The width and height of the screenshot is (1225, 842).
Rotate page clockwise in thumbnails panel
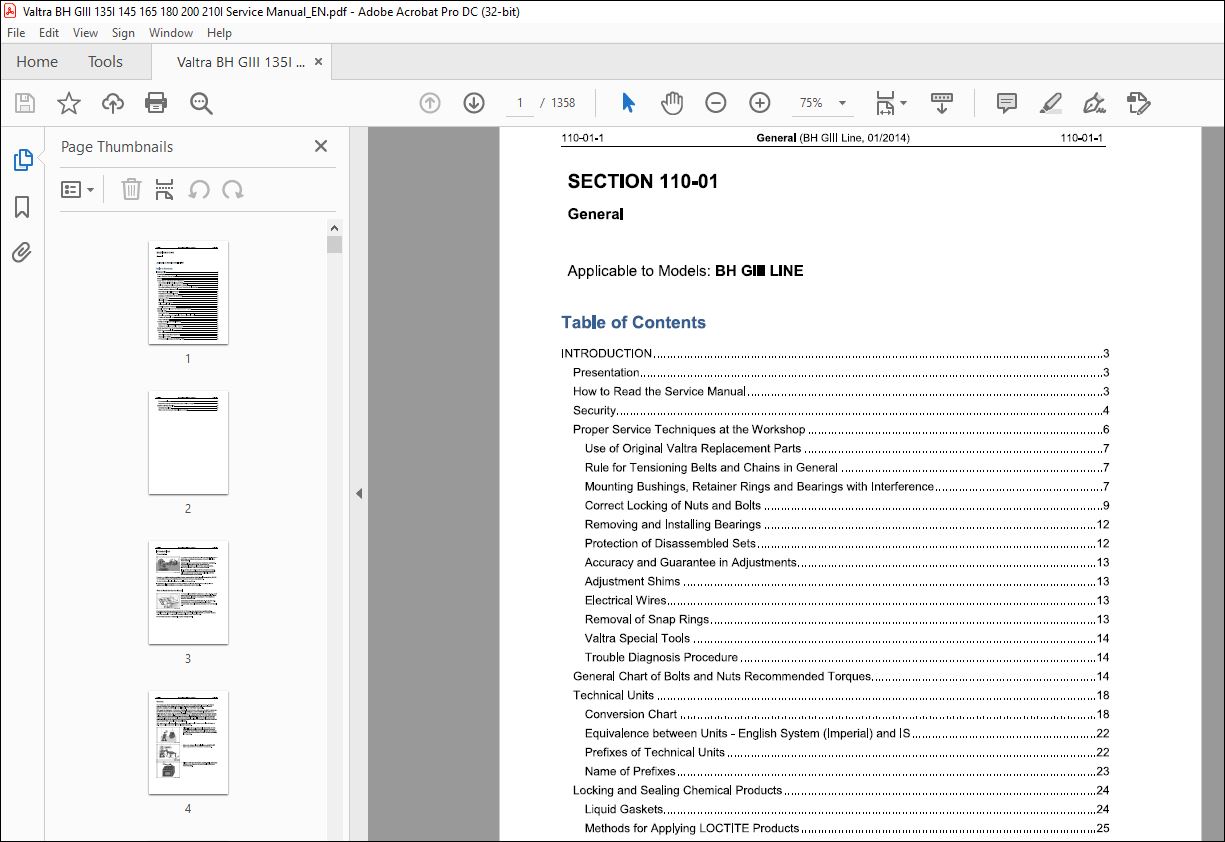233,189
